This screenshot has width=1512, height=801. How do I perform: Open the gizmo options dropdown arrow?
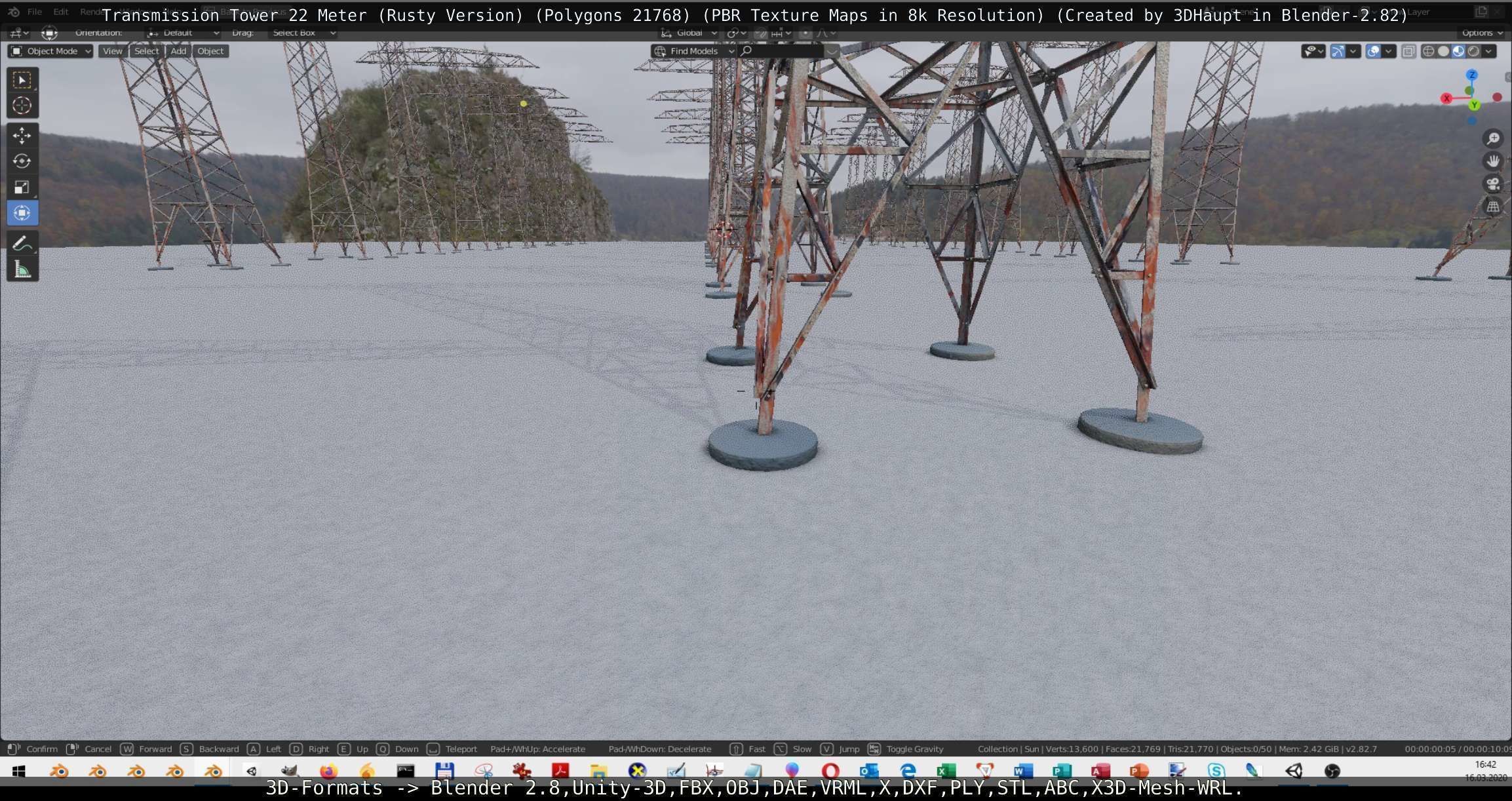tap(1353, 51)
